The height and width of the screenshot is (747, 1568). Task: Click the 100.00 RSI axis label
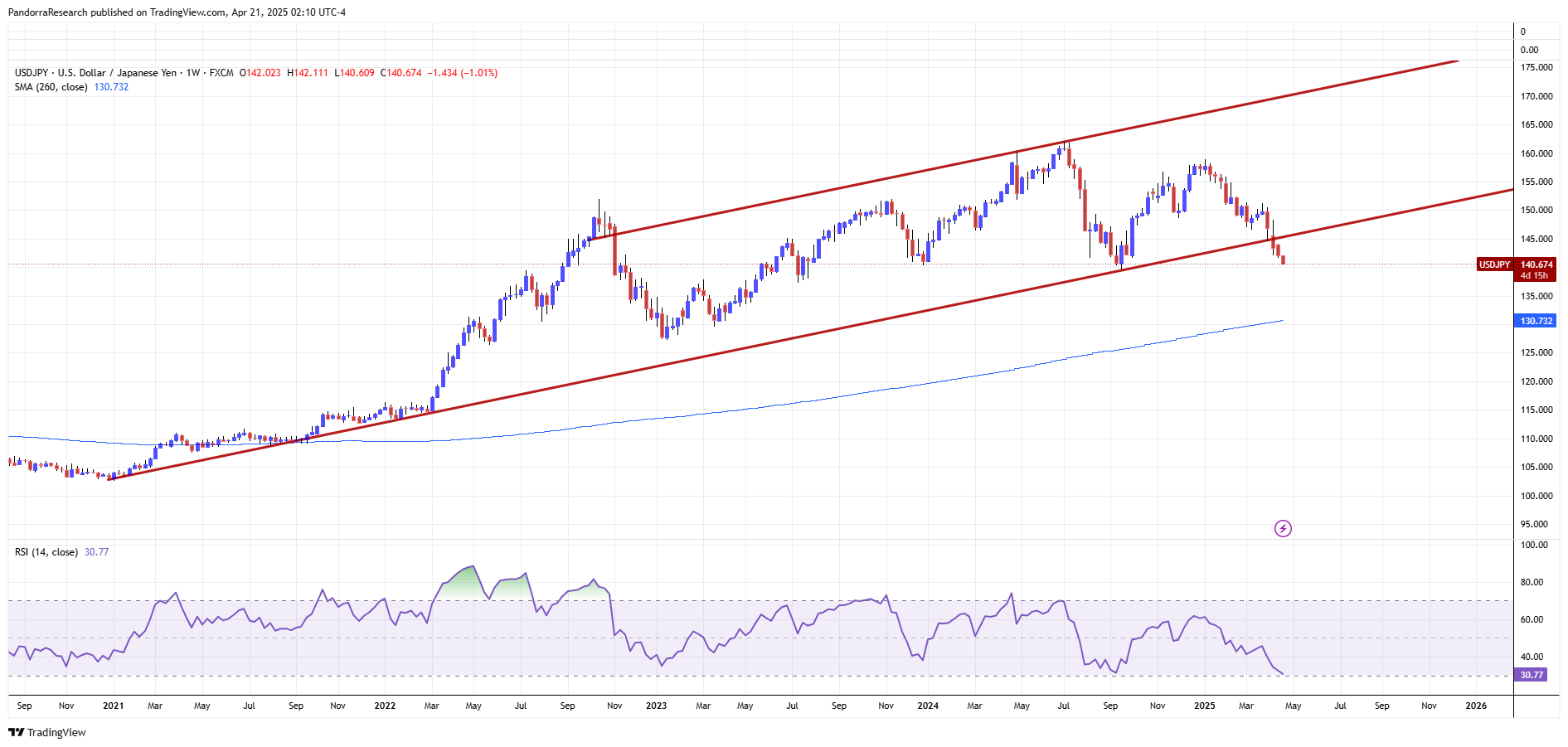point(1534,545)
